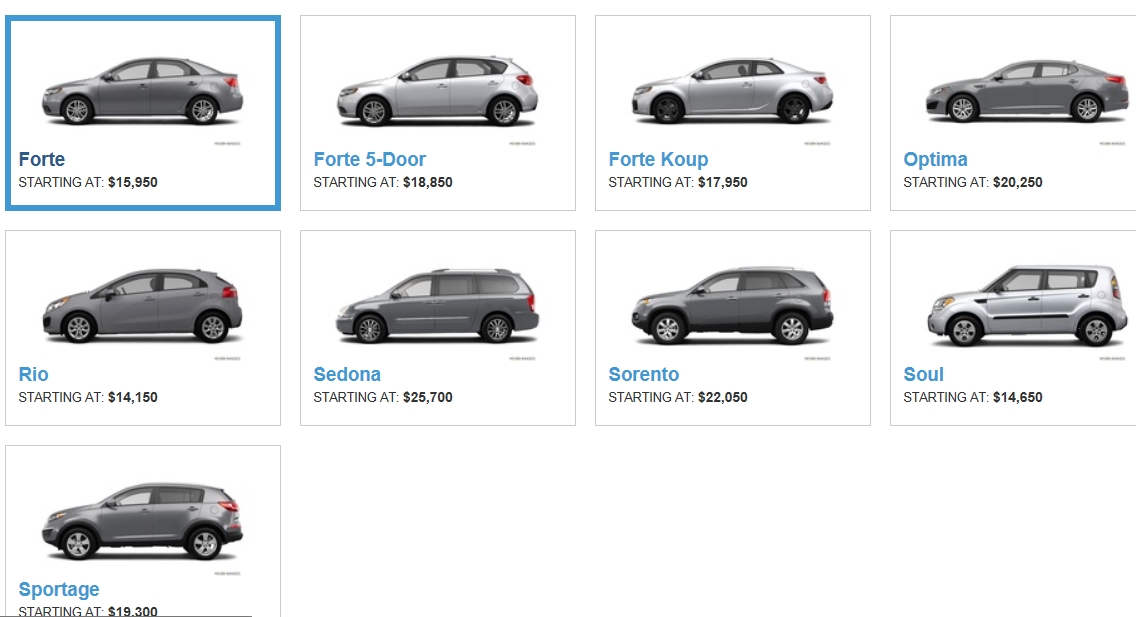Click the Forte sedan car image
This screenshot has width=1136, height=617.
coord(142,91)
